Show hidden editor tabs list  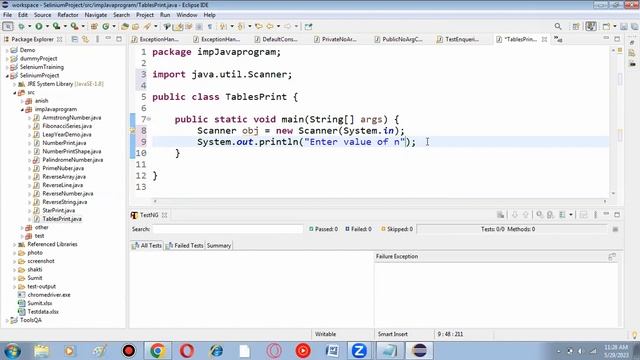point(558,39)
